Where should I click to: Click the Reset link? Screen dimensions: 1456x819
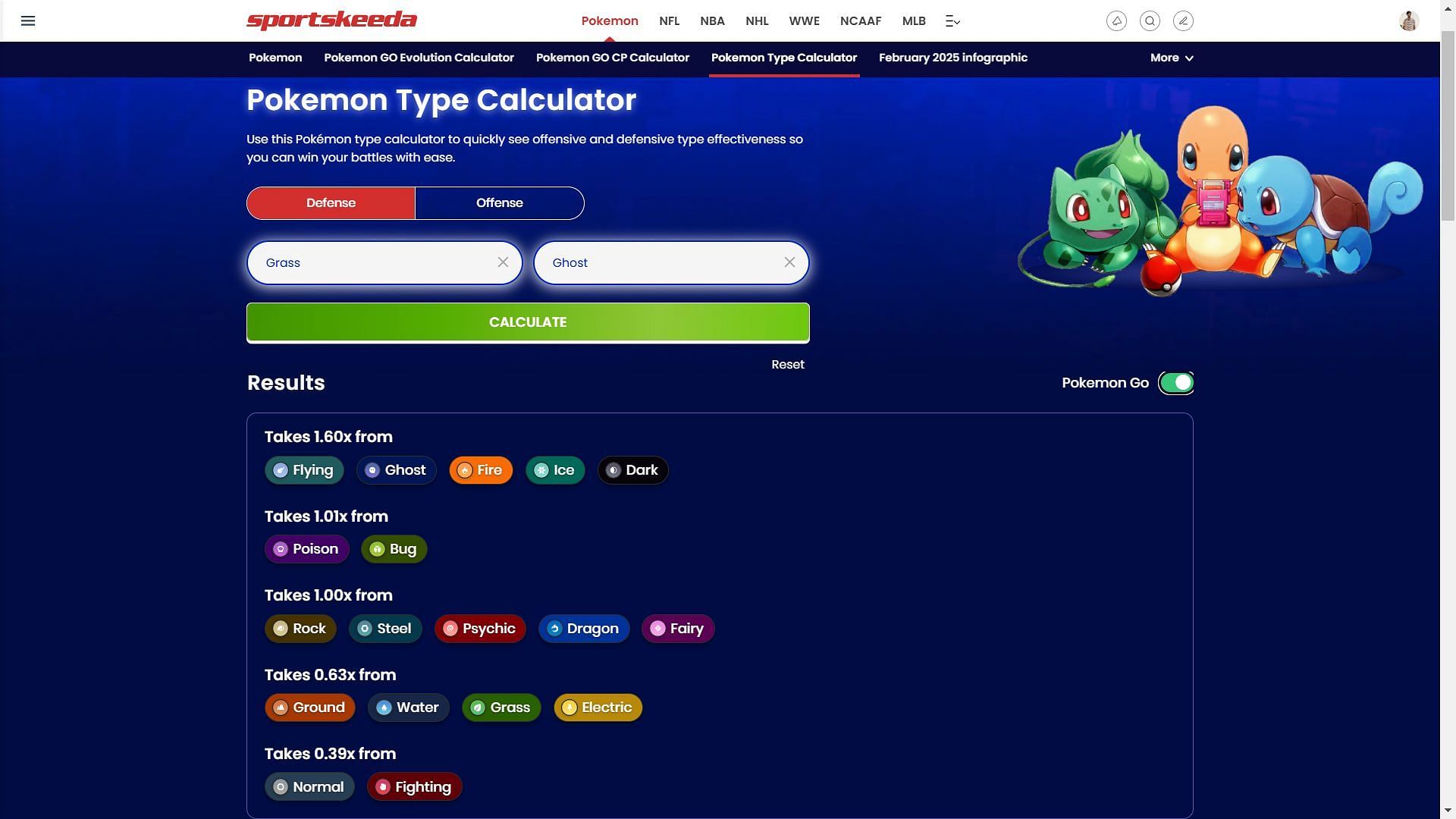point(788,364)
